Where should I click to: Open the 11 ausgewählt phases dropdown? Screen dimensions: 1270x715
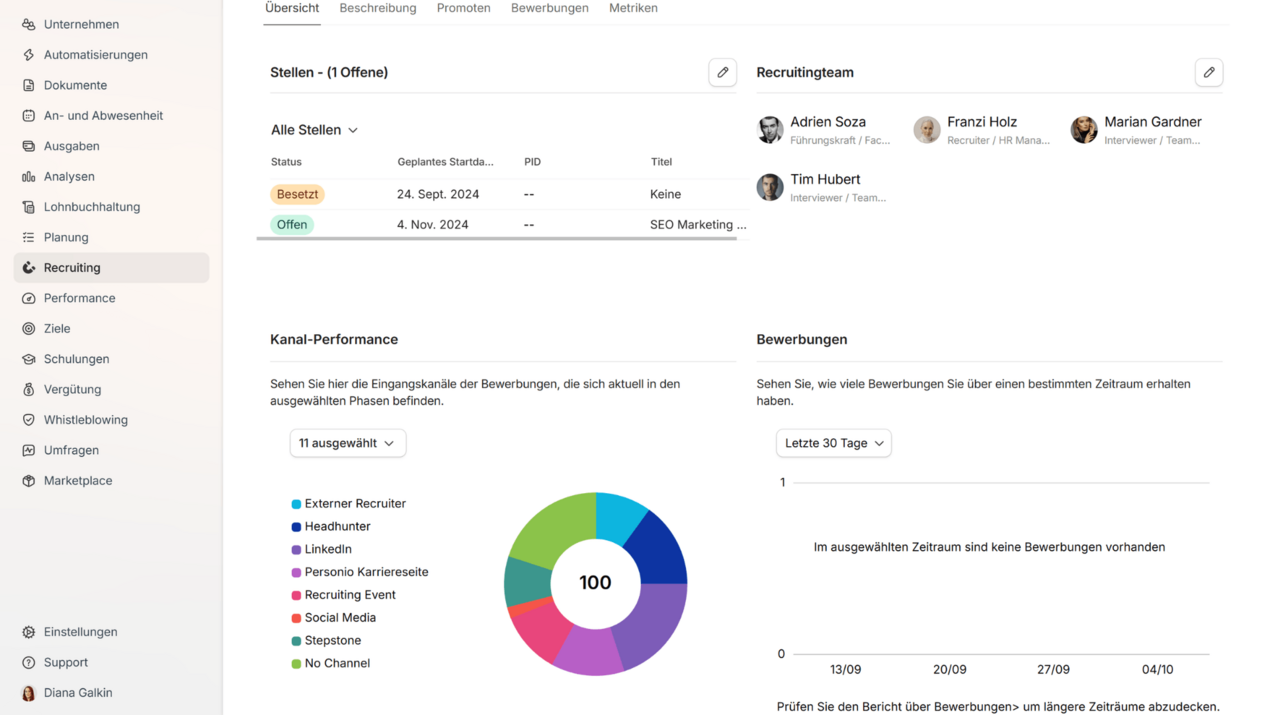[x=348, y=443]
